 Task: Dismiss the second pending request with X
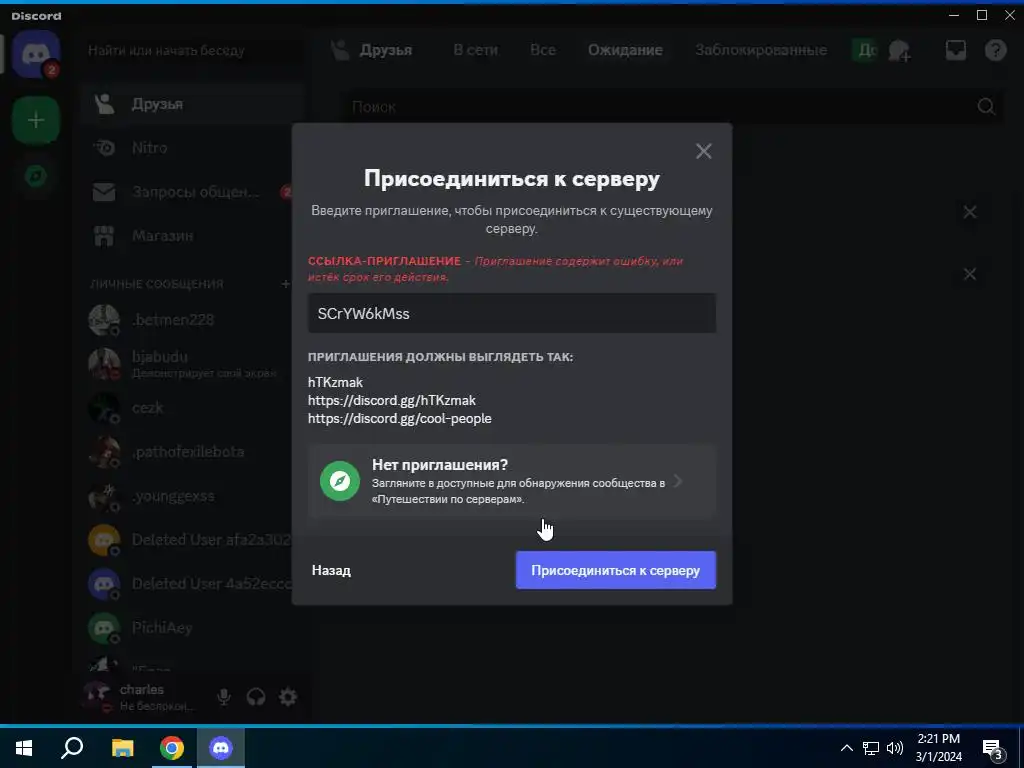click(x=970, y=274)
